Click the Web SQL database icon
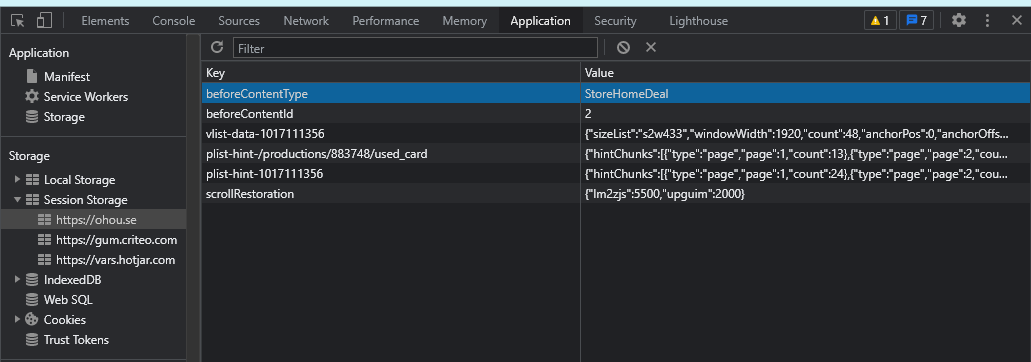This screenshot has width=1031, height=362. [32, 300]
